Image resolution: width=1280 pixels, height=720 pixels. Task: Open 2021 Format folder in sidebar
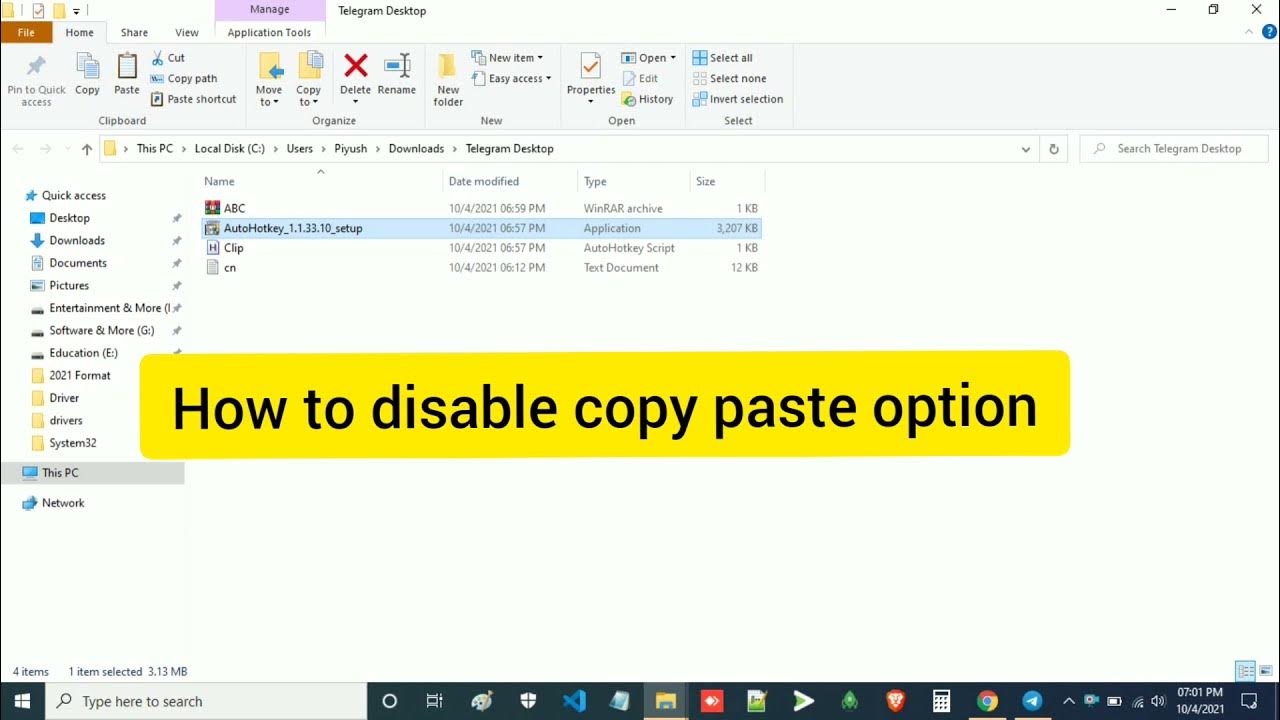click(x=80, y=376)
